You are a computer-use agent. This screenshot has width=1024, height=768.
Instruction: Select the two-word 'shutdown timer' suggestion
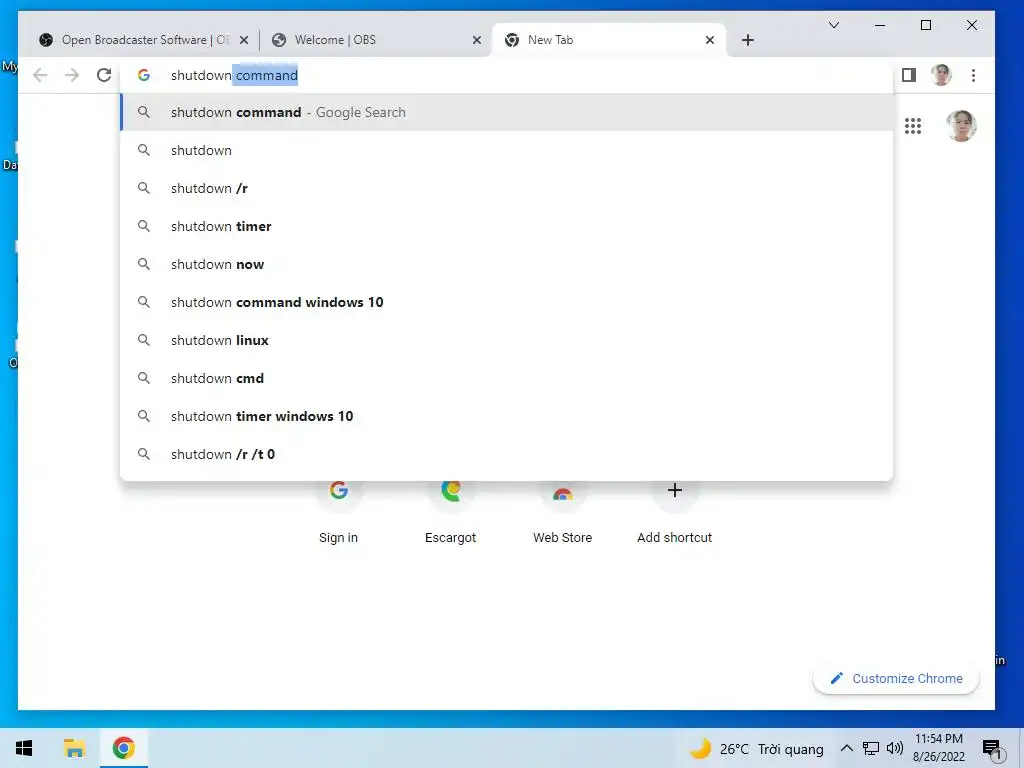coord(507,226)
